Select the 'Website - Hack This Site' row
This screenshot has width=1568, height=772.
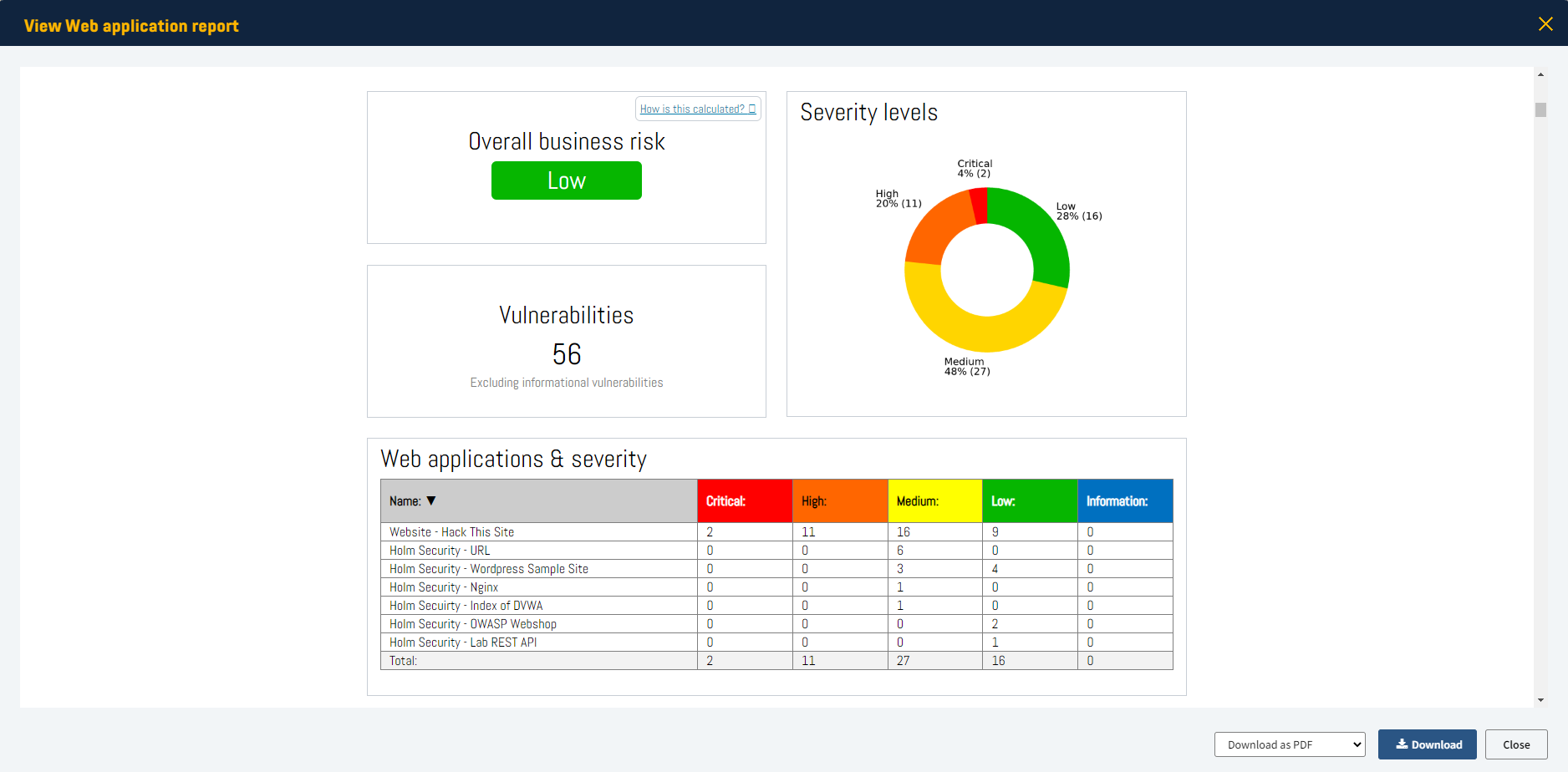pos(451,531)
